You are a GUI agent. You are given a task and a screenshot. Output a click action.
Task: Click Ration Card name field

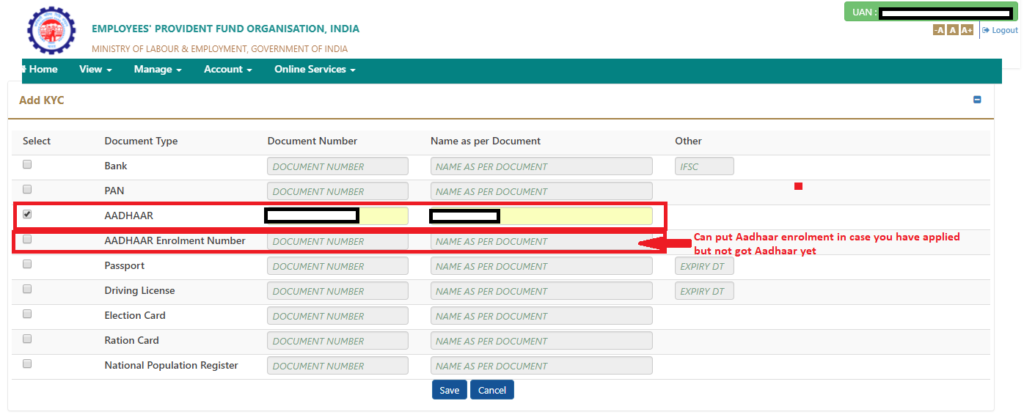[541, 340]
